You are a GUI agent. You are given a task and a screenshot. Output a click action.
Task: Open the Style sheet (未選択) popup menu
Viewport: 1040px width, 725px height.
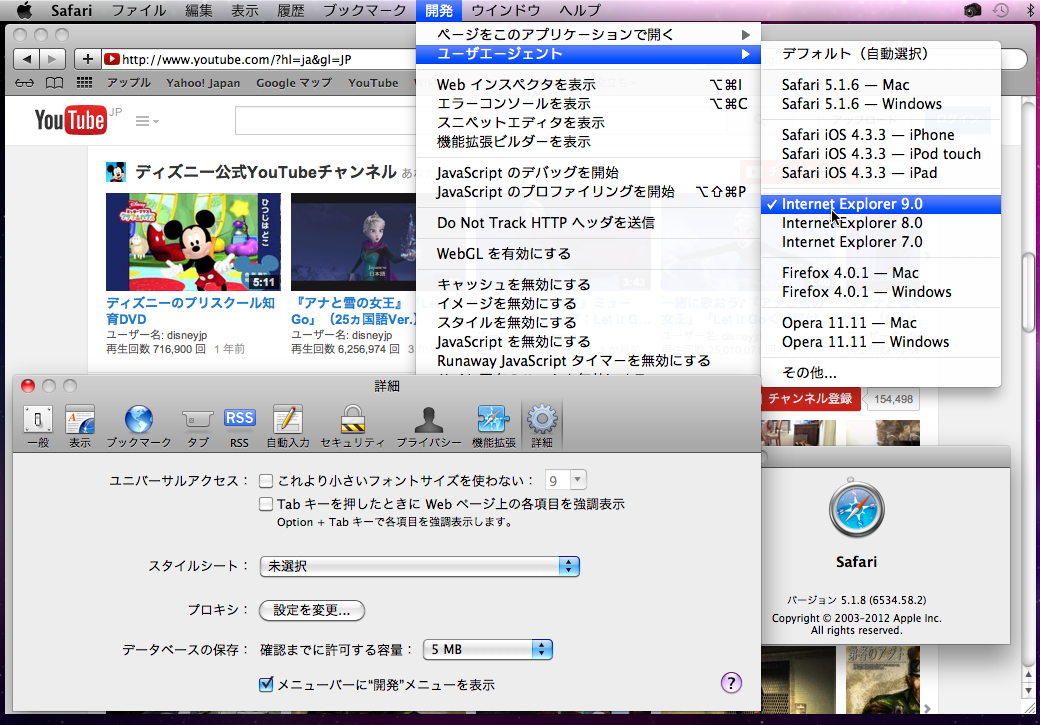(420, 566)
